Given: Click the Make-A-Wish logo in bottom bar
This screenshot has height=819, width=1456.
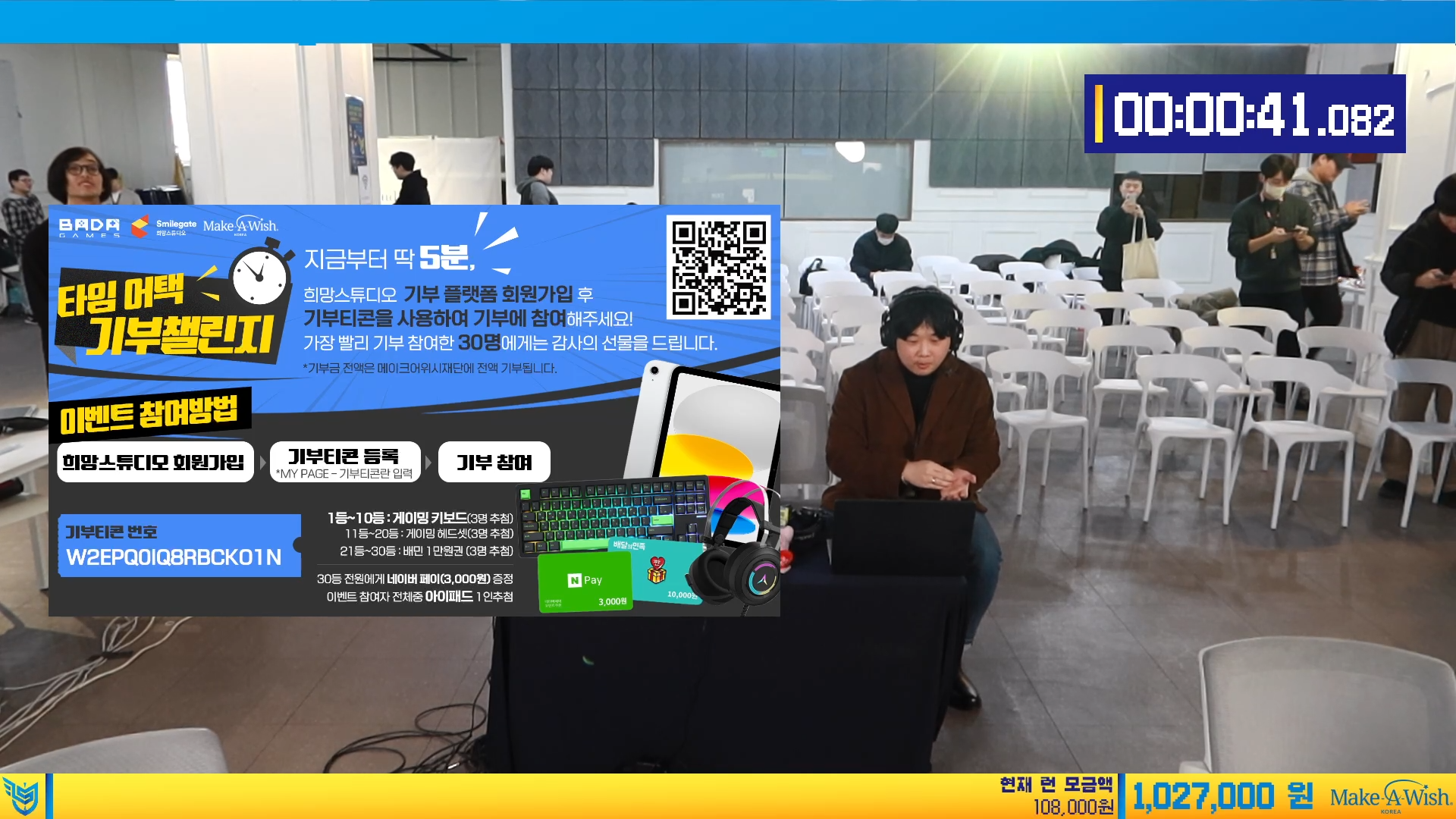Looking at the screenshot, I should pos(1391,797).
